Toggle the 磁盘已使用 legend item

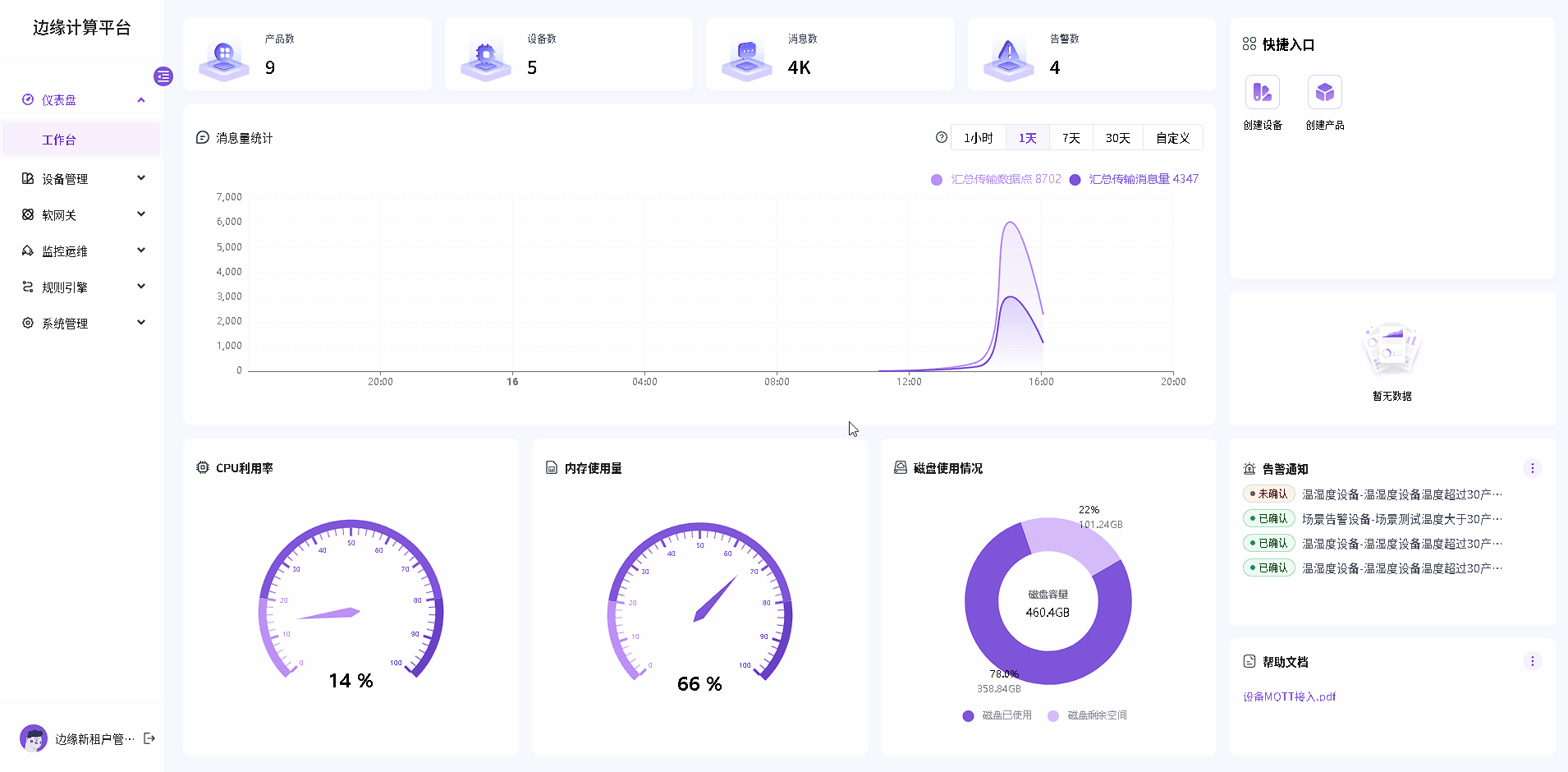[997, 715]
